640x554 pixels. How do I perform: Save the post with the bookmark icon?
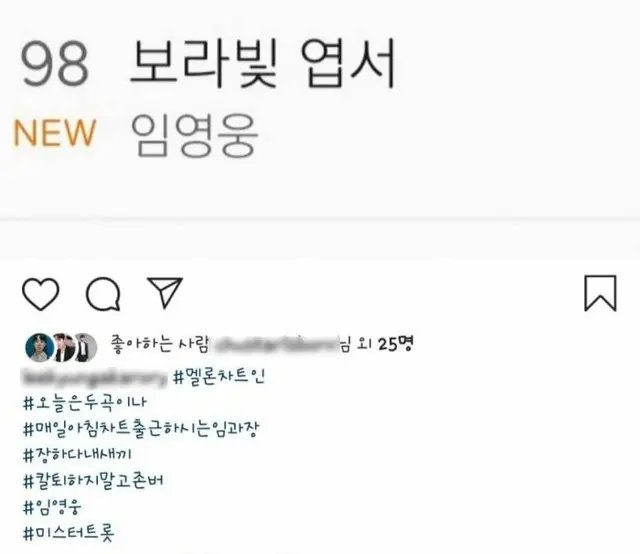click(600, 293)
